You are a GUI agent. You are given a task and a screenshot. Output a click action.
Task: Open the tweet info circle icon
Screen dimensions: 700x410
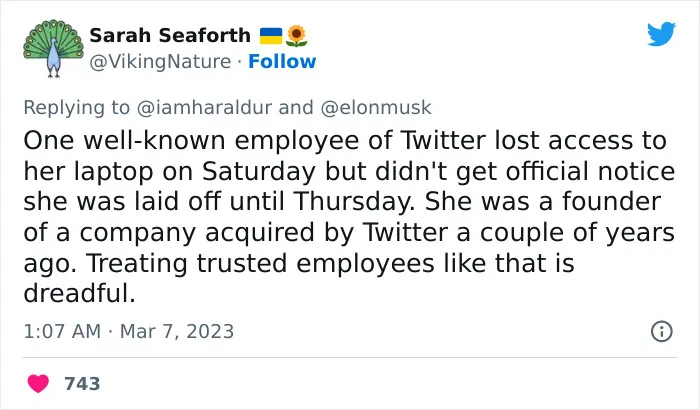pos(662,331)
